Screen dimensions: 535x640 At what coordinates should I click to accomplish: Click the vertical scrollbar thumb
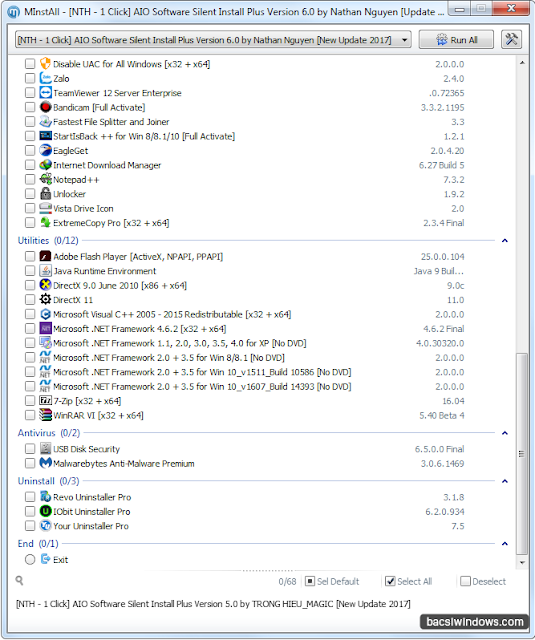522,453
